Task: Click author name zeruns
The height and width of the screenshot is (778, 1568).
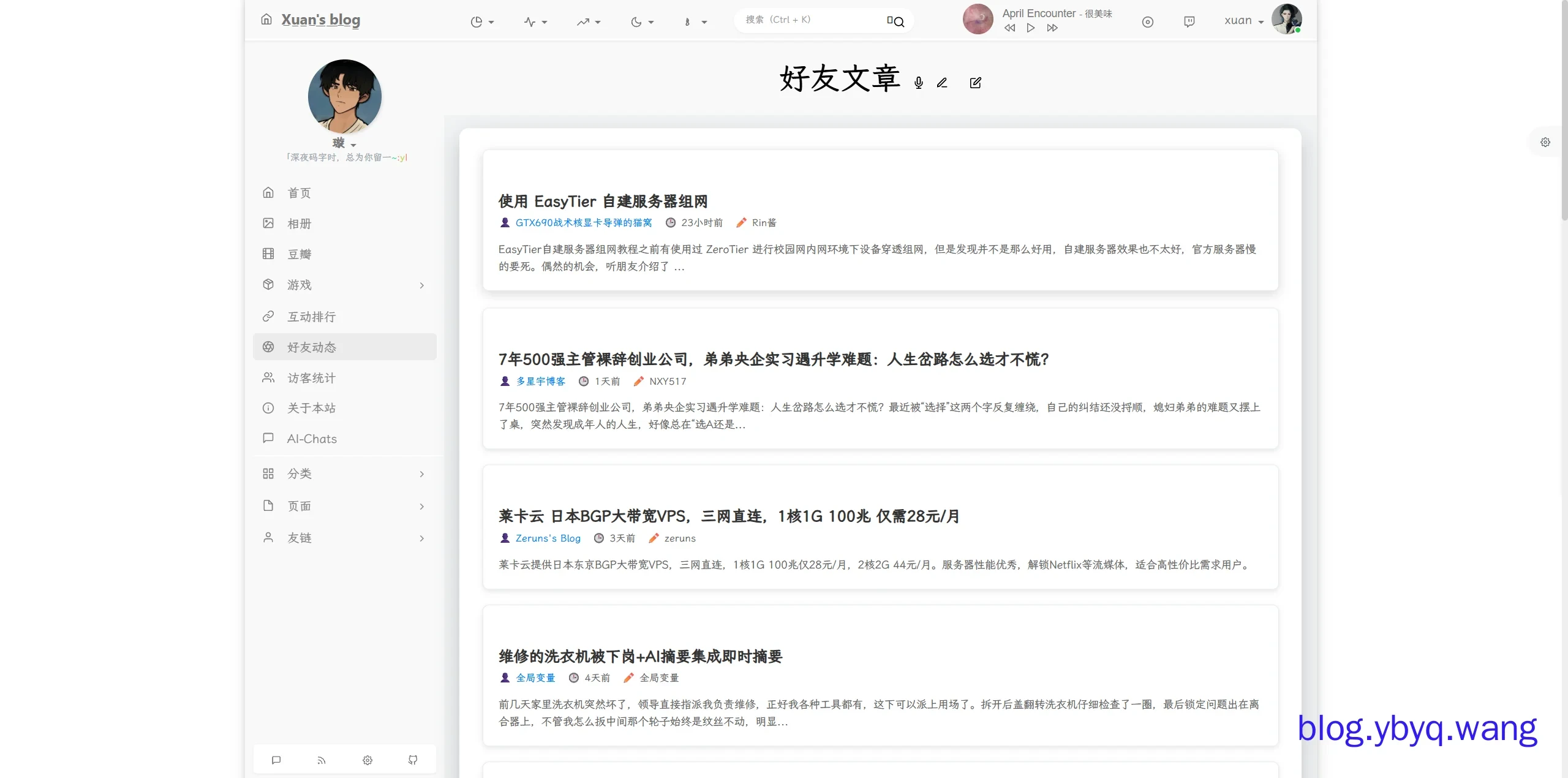Action: click(x=680, y=538)
